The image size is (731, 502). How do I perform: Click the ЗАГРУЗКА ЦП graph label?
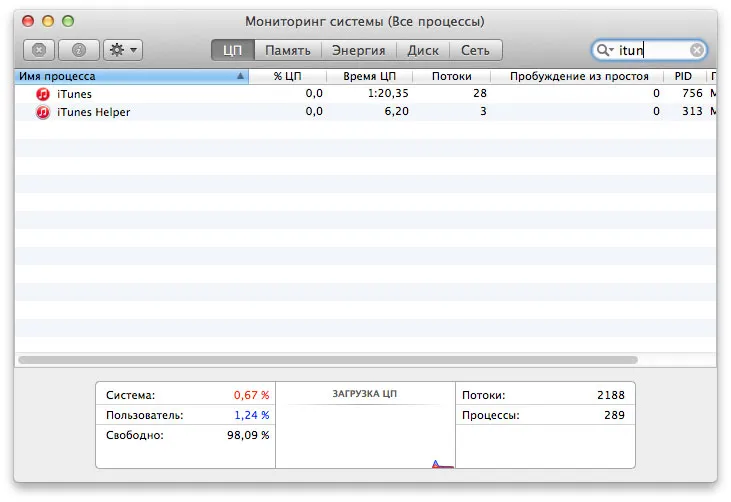click(365, 394)
